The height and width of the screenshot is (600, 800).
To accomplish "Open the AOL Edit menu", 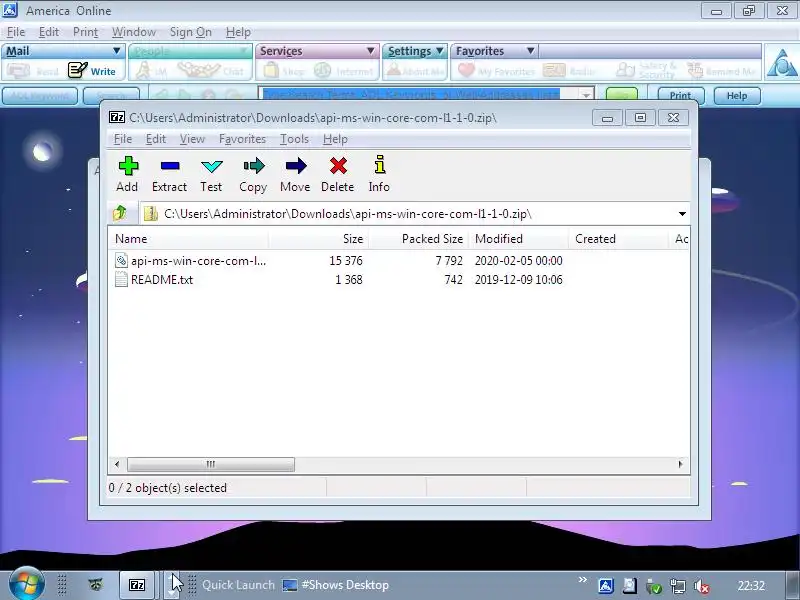I will point(49,32).
